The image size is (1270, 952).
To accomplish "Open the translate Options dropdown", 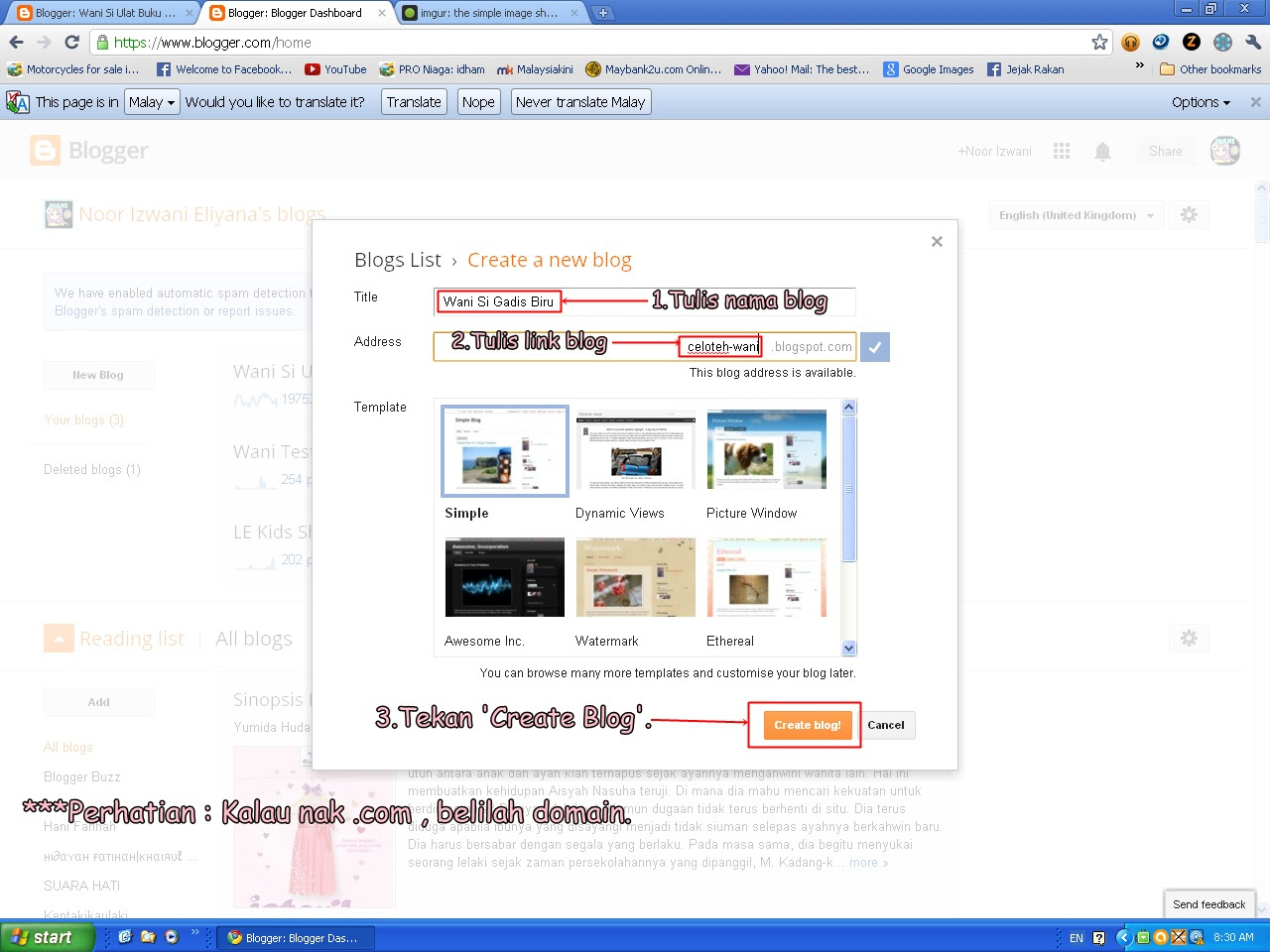I will (x=1201, y=102).
